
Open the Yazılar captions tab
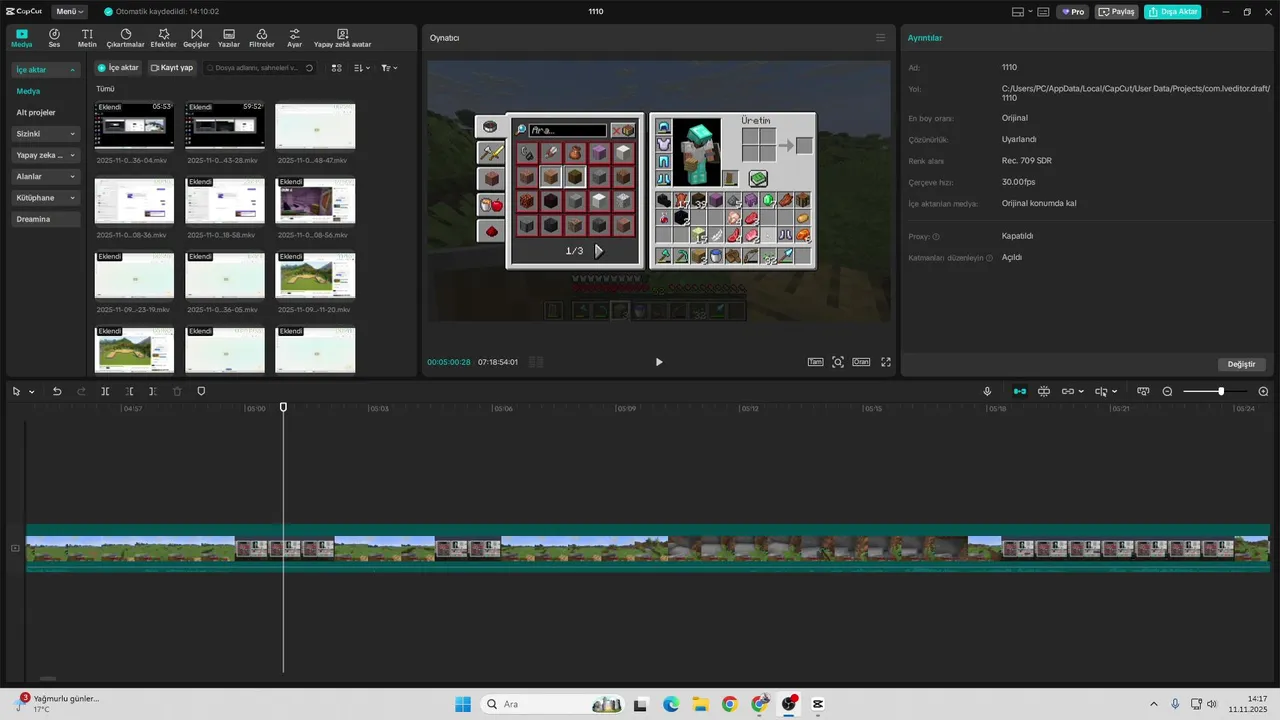pyautogui.click(x=229, y=38)
